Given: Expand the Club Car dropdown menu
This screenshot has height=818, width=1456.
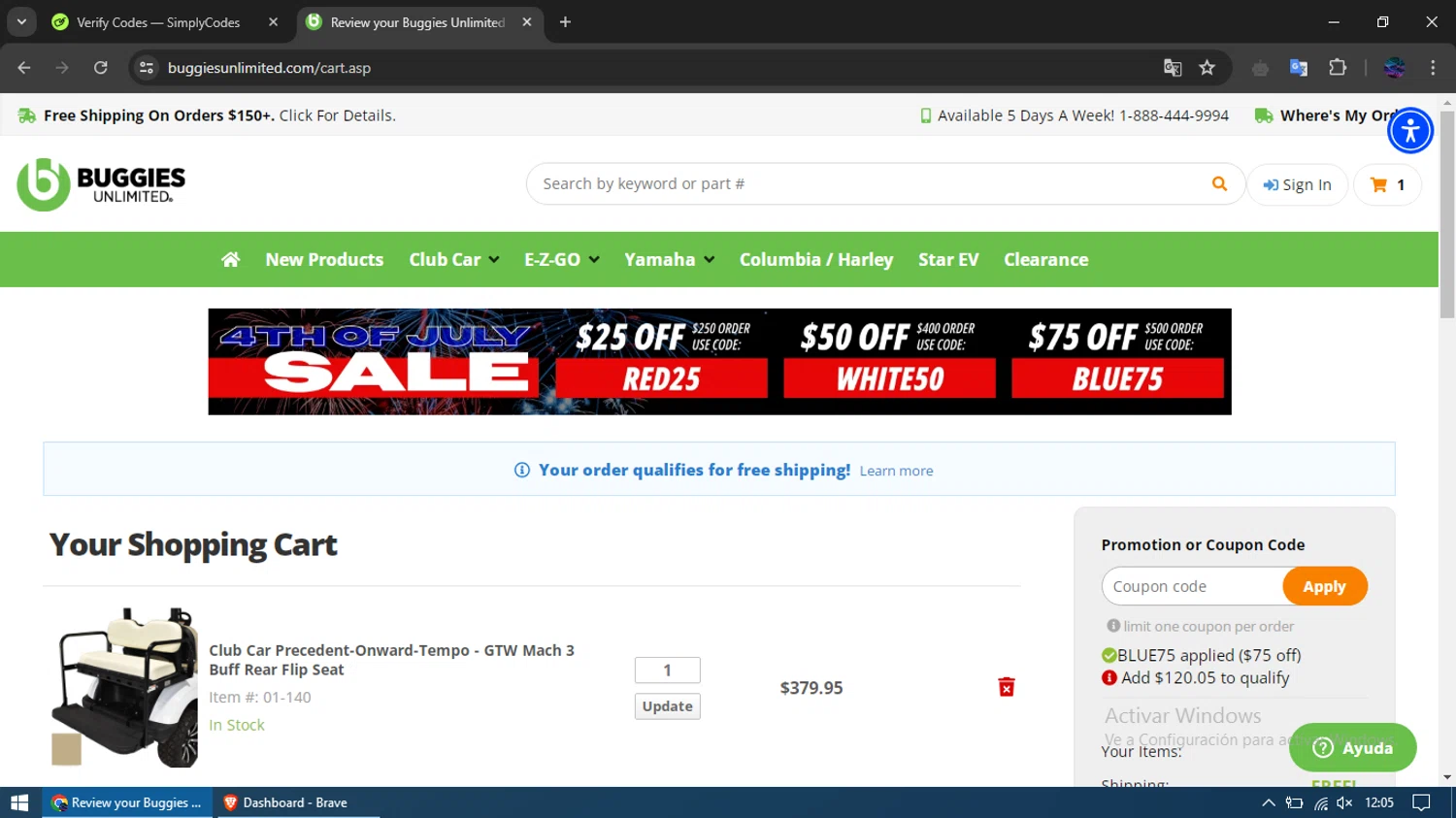Looking at the screenshot, I should point(454,259).
